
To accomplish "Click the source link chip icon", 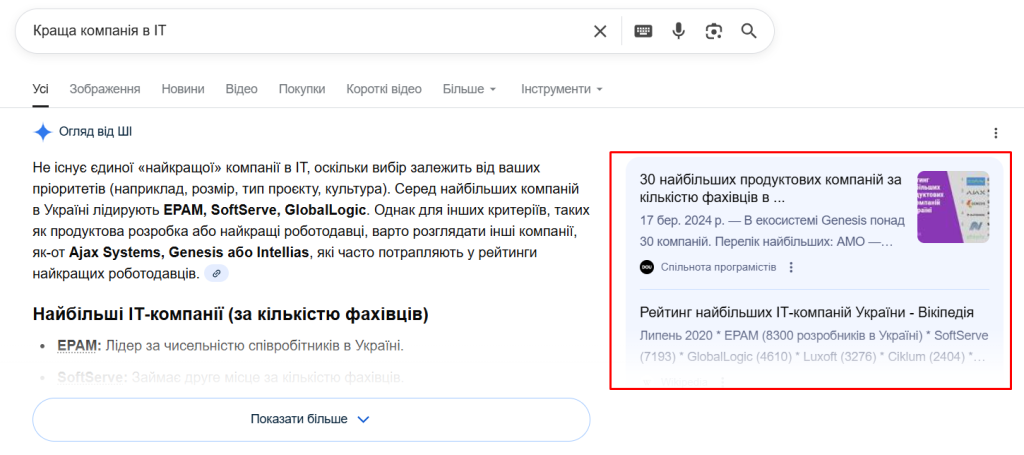I will pyautogui.click(x=216, y=273).
